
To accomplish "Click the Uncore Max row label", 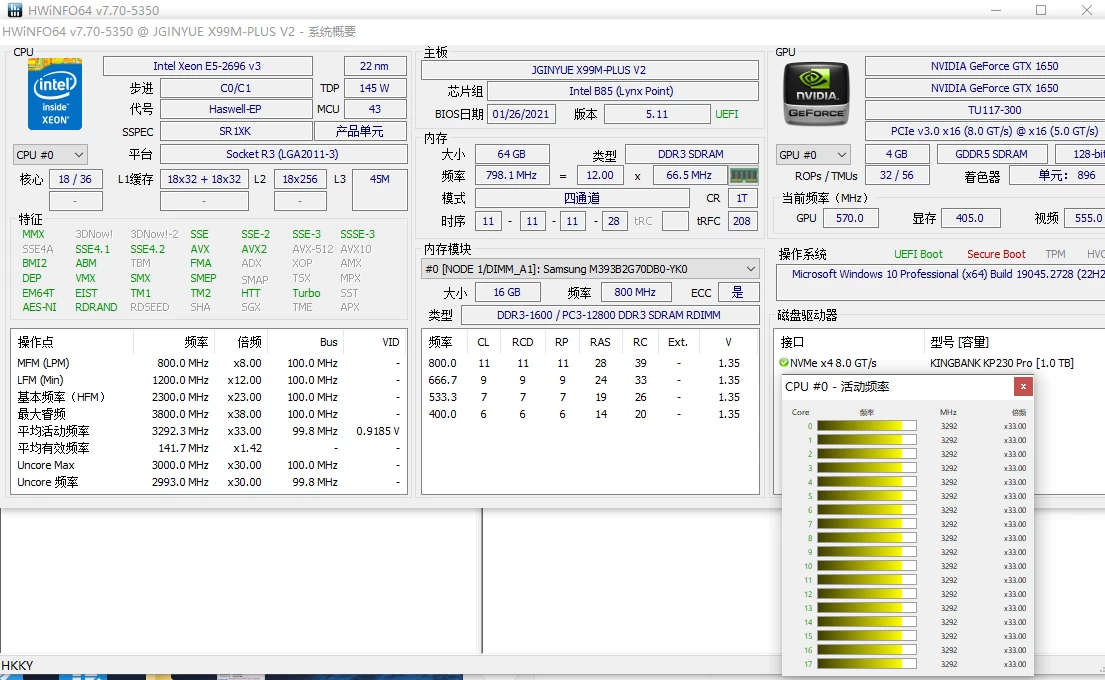I will (x=46, y=465).
